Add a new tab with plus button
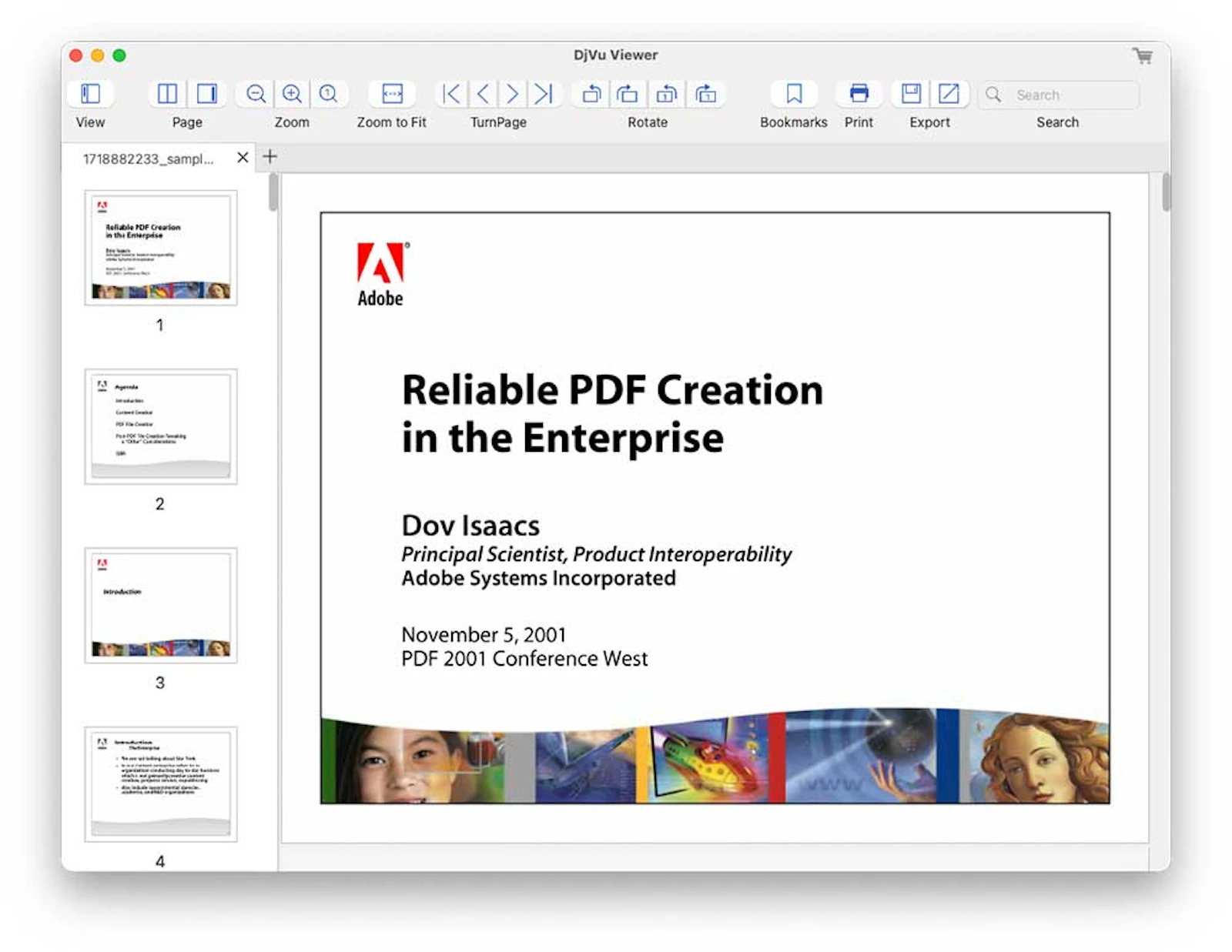Image resolution: width=1232 pixels, height=952 pixels. 269,157
